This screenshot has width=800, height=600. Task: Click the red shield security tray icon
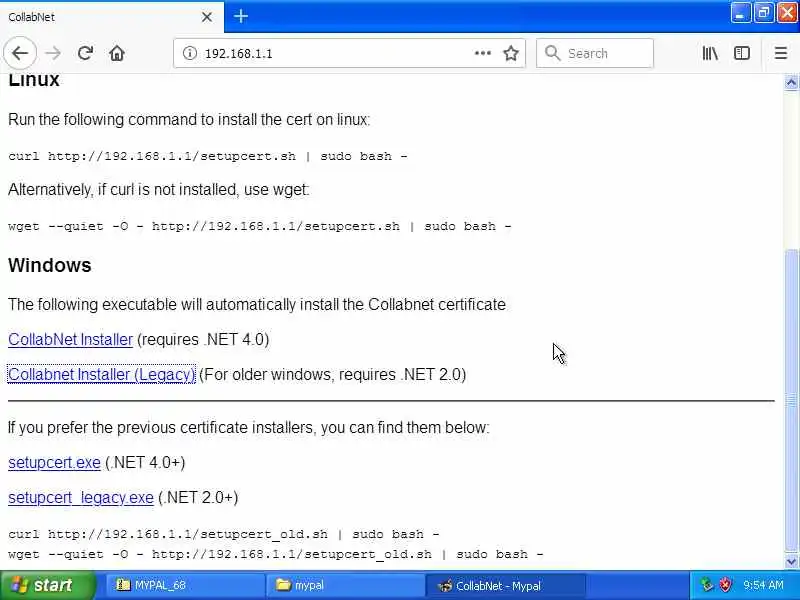click(725, 585)
